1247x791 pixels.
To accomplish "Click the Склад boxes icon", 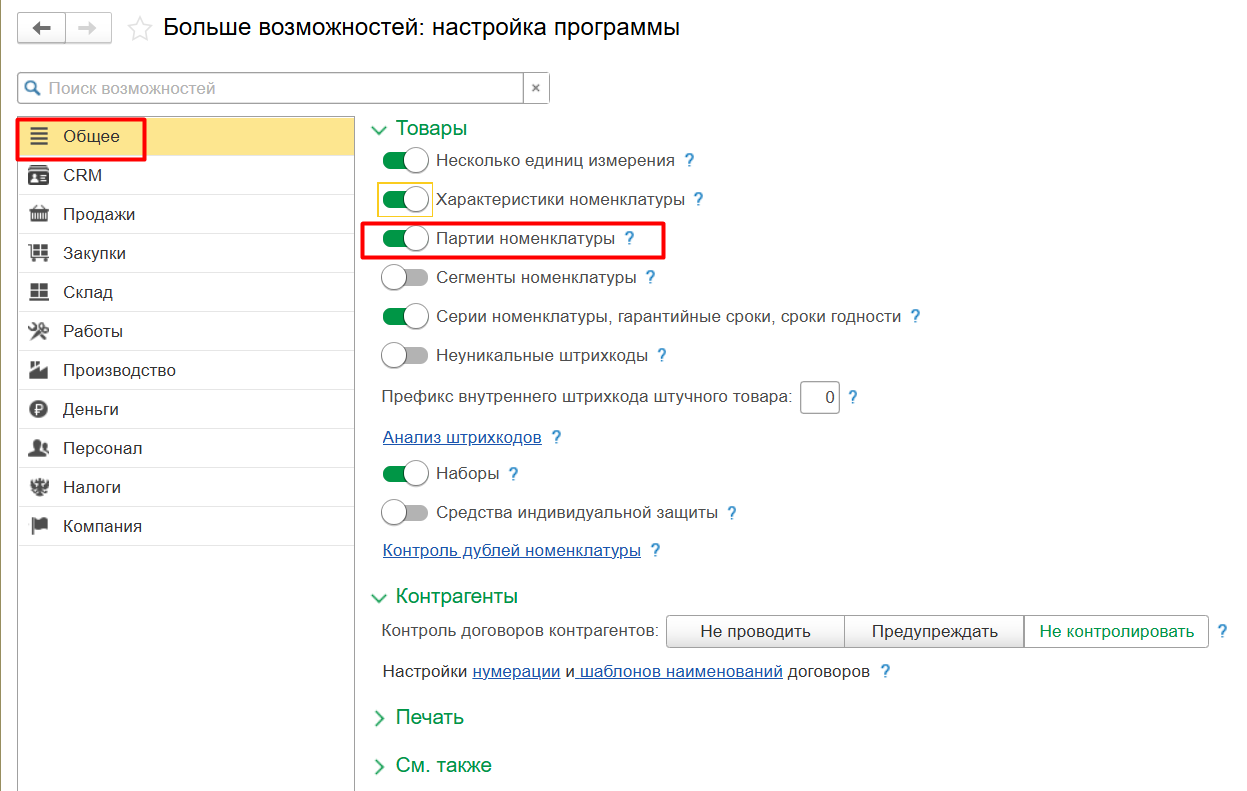I will click(x=39, y=292).
